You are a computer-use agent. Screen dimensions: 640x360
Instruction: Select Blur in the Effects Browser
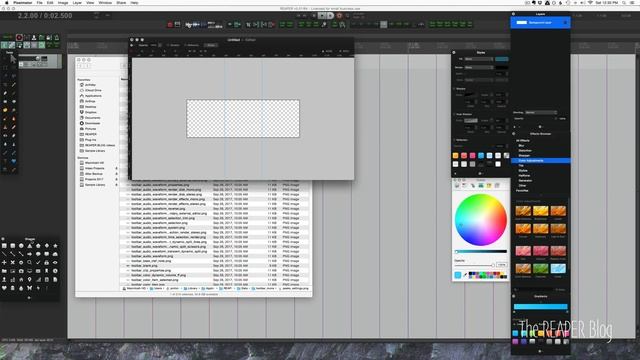point(521,146)
